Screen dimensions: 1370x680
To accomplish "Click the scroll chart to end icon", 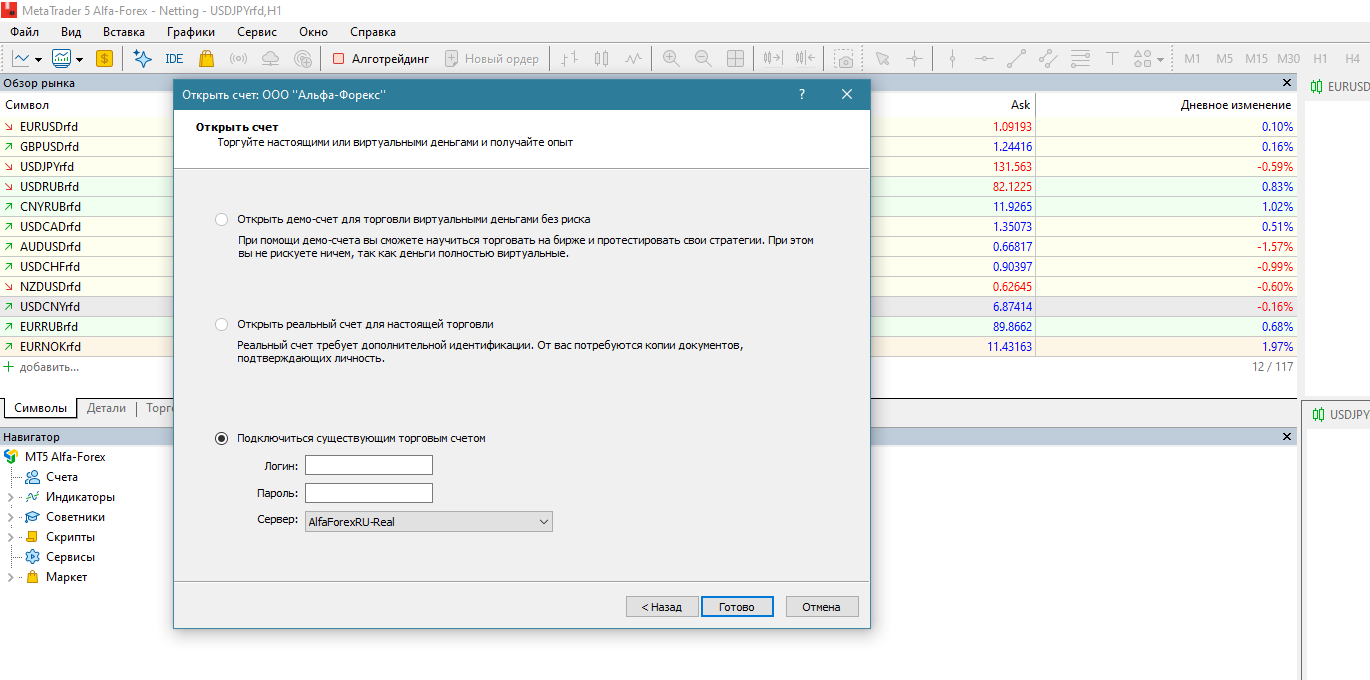I will coord(772,59).
